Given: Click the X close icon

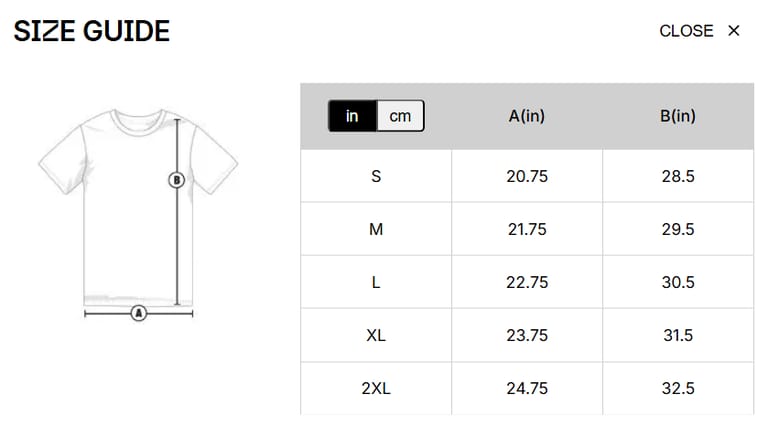Looking at the screenshot, I should [x=733, y=31].
